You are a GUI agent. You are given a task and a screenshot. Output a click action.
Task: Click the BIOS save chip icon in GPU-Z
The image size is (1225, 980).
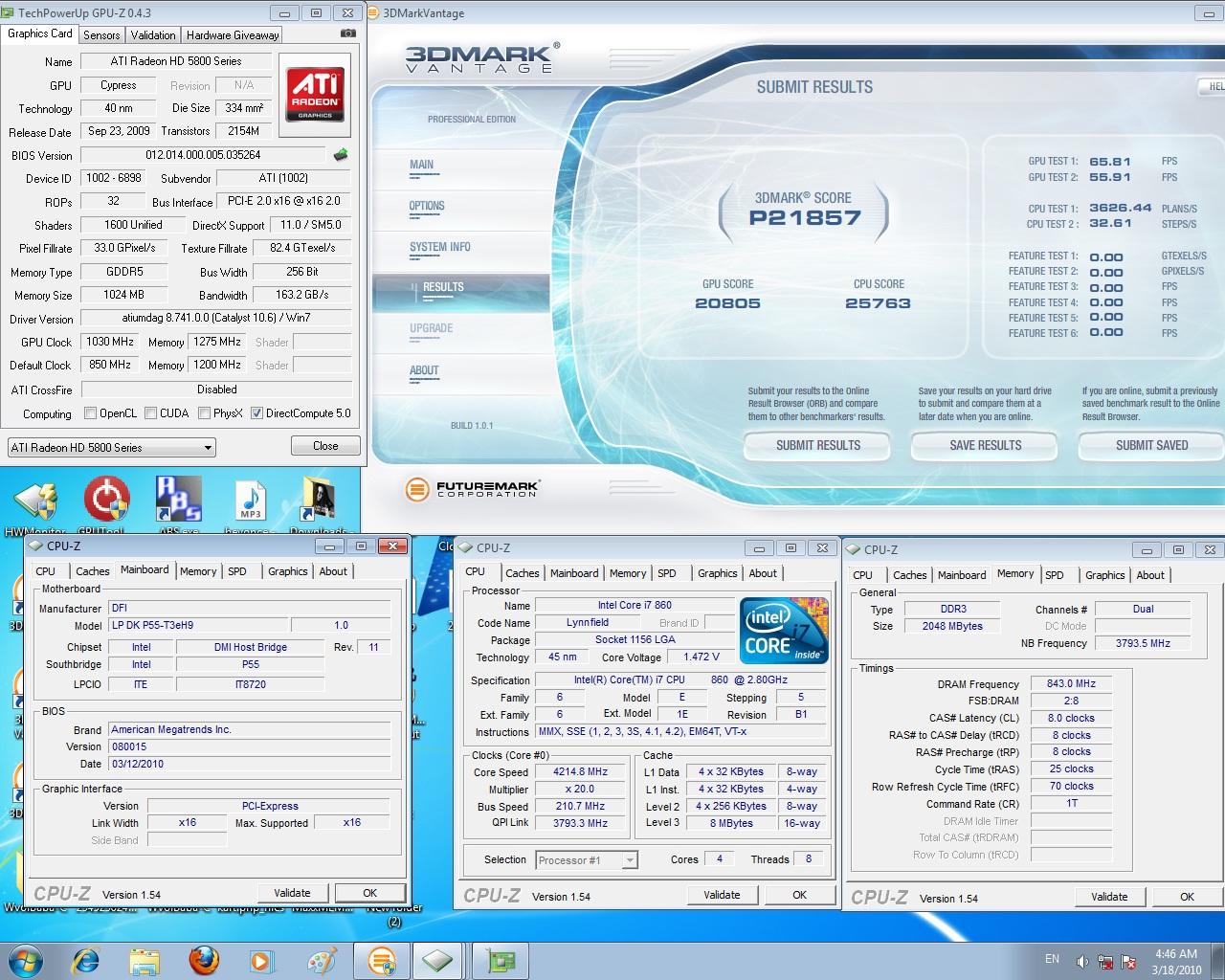click(341, 154)
